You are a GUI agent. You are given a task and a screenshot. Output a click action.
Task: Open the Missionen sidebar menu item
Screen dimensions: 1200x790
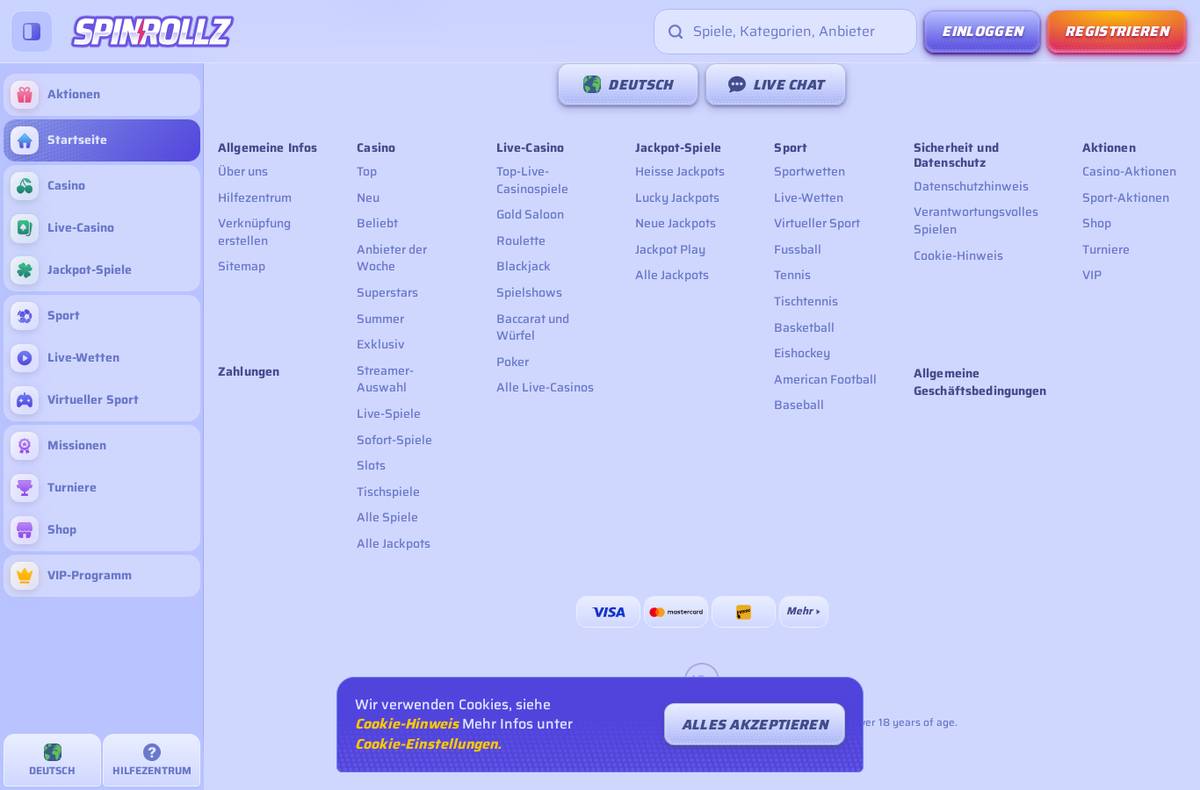click(x=102, y=446)
